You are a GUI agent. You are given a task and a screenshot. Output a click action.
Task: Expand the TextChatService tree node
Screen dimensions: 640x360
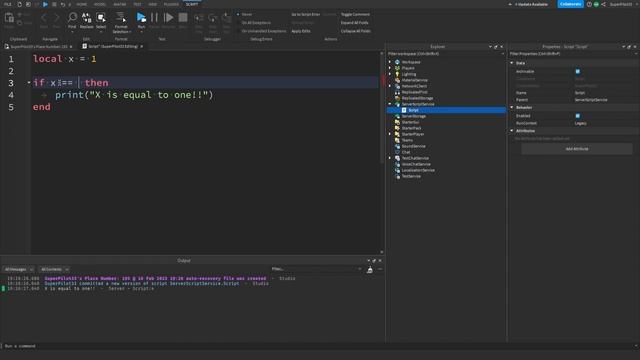390,158
